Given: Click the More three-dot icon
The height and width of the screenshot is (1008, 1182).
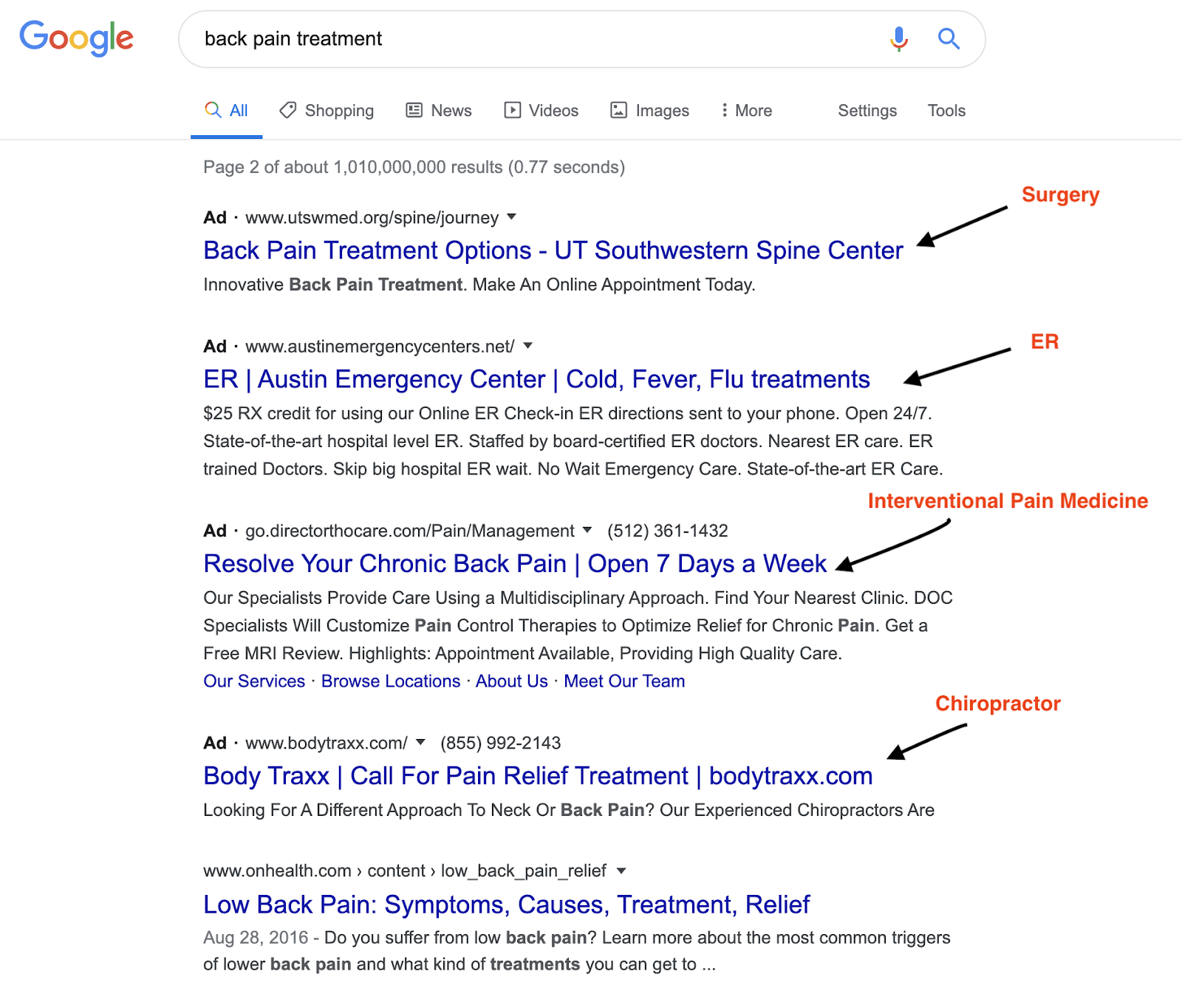Looking at the screenshot, I should click(725, 110).
